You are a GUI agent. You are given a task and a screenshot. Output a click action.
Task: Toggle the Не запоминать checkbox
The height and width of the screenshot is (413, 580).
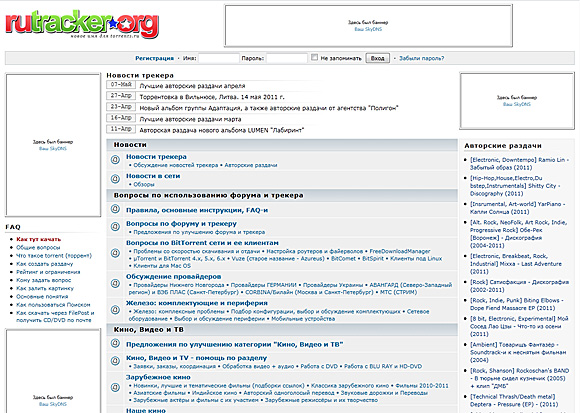(x=314, y=57)
